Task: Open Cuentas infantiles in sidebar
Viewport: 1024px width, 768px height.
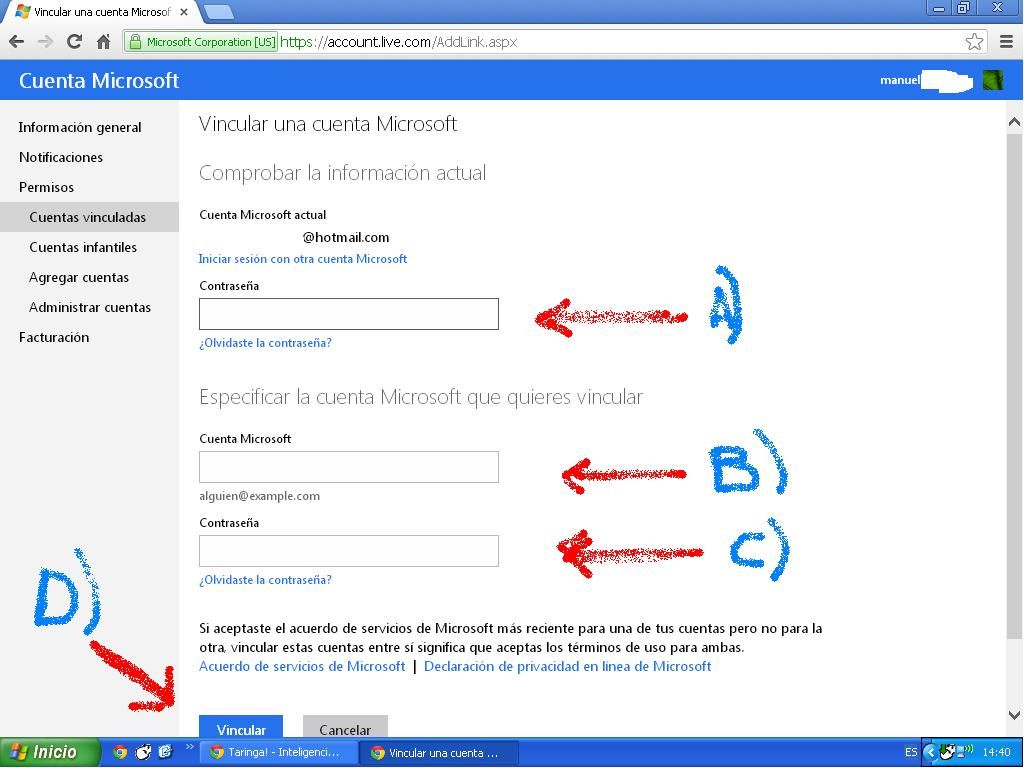Action: point(83,248)
